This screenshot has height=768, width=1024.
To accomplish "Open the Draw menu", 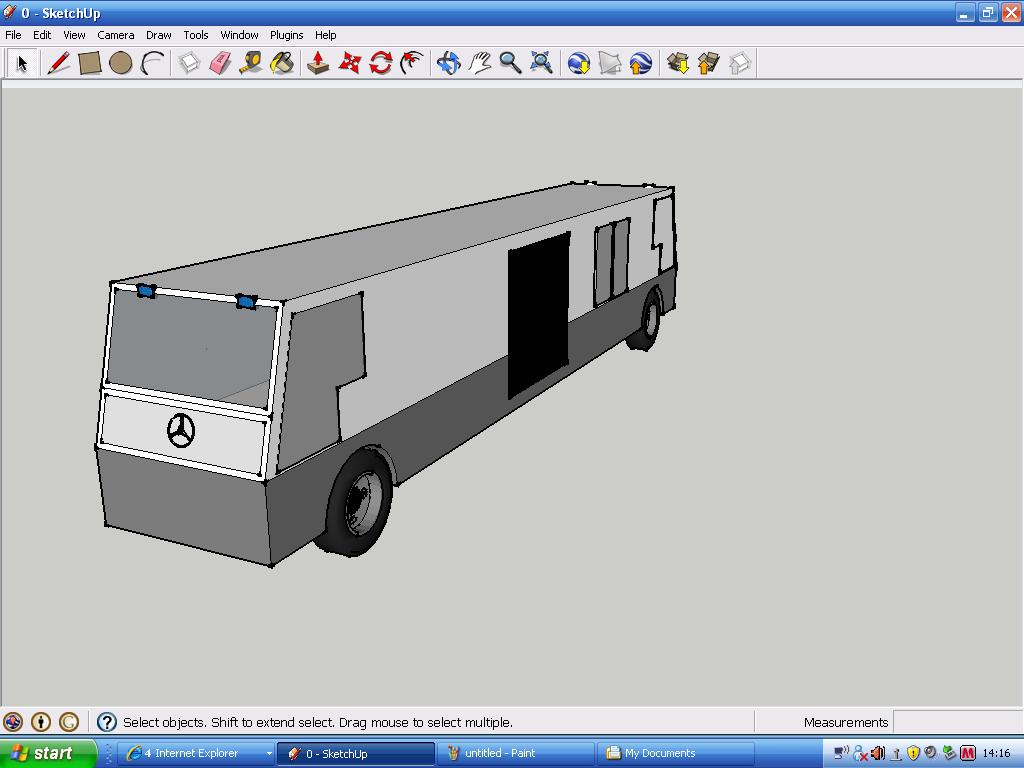I will tap(158, 35).
